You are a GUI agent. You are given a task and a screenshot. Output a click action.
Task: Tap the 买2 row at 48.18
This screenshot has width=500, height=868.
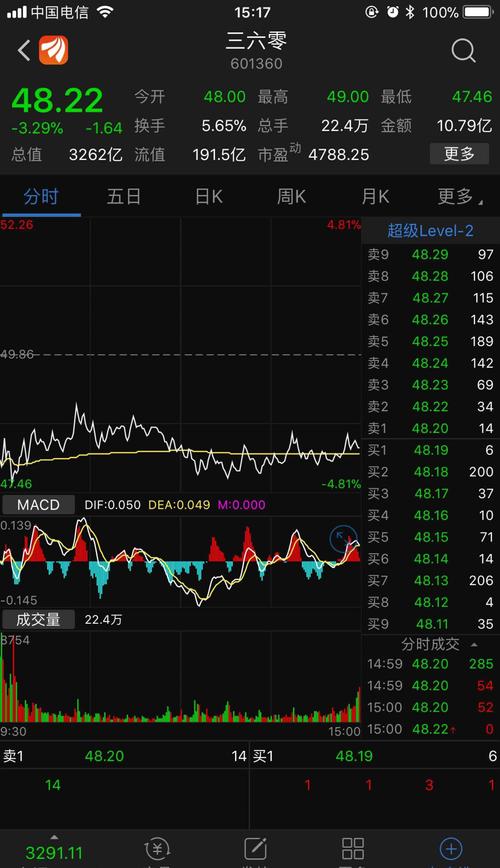430,472
